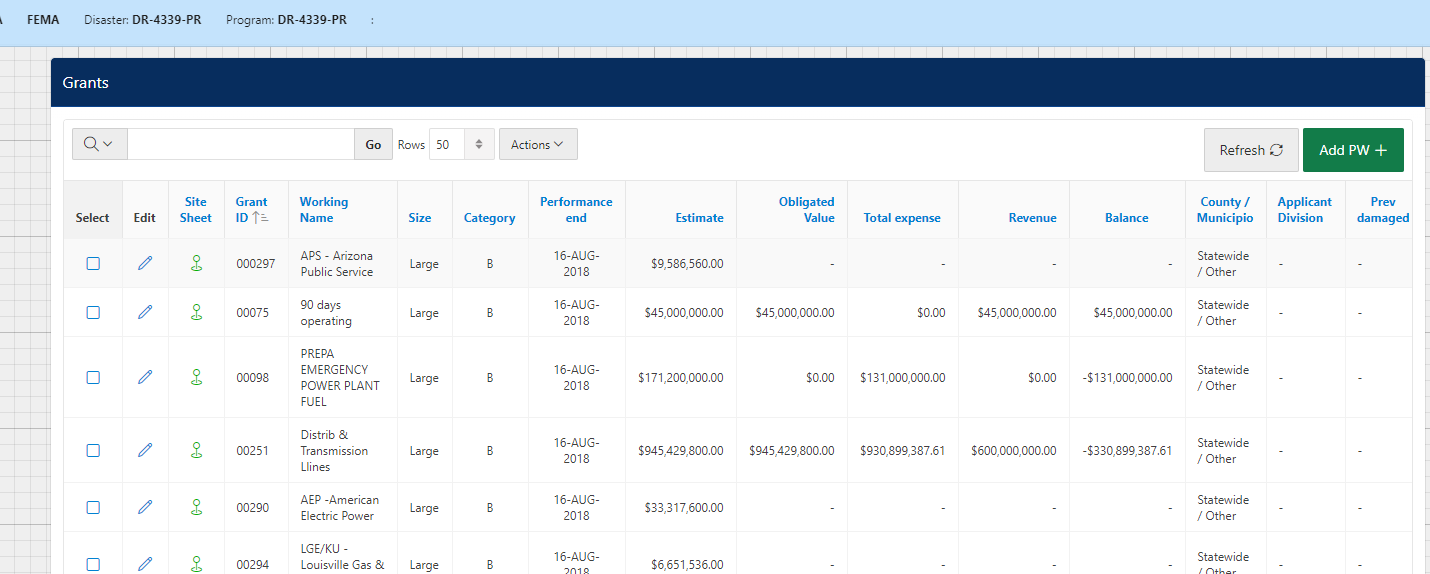Focus the report search field

tap(241, 144)
